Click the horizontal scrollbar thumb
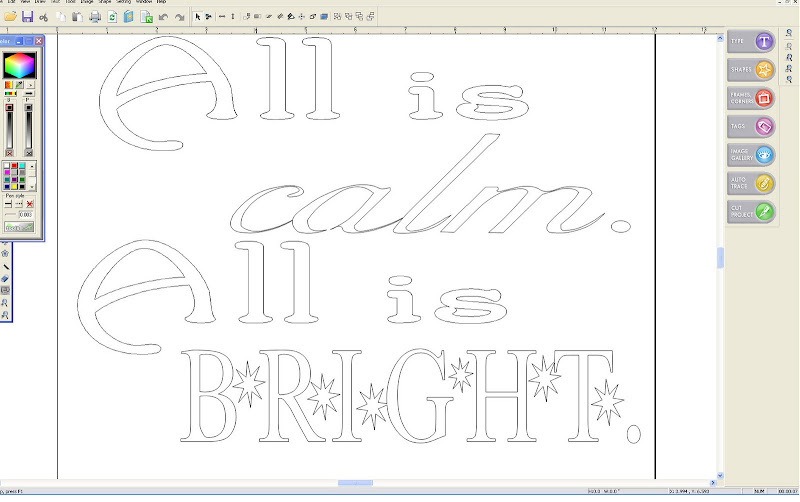 click(355, 483)
